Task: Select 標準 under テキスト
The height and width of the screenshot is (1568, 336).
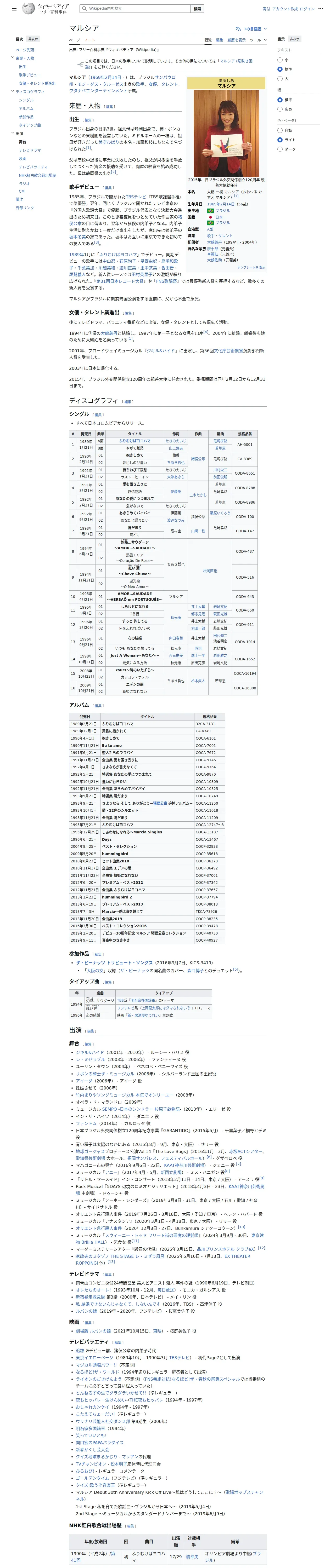Action: (x=280, y=70)
